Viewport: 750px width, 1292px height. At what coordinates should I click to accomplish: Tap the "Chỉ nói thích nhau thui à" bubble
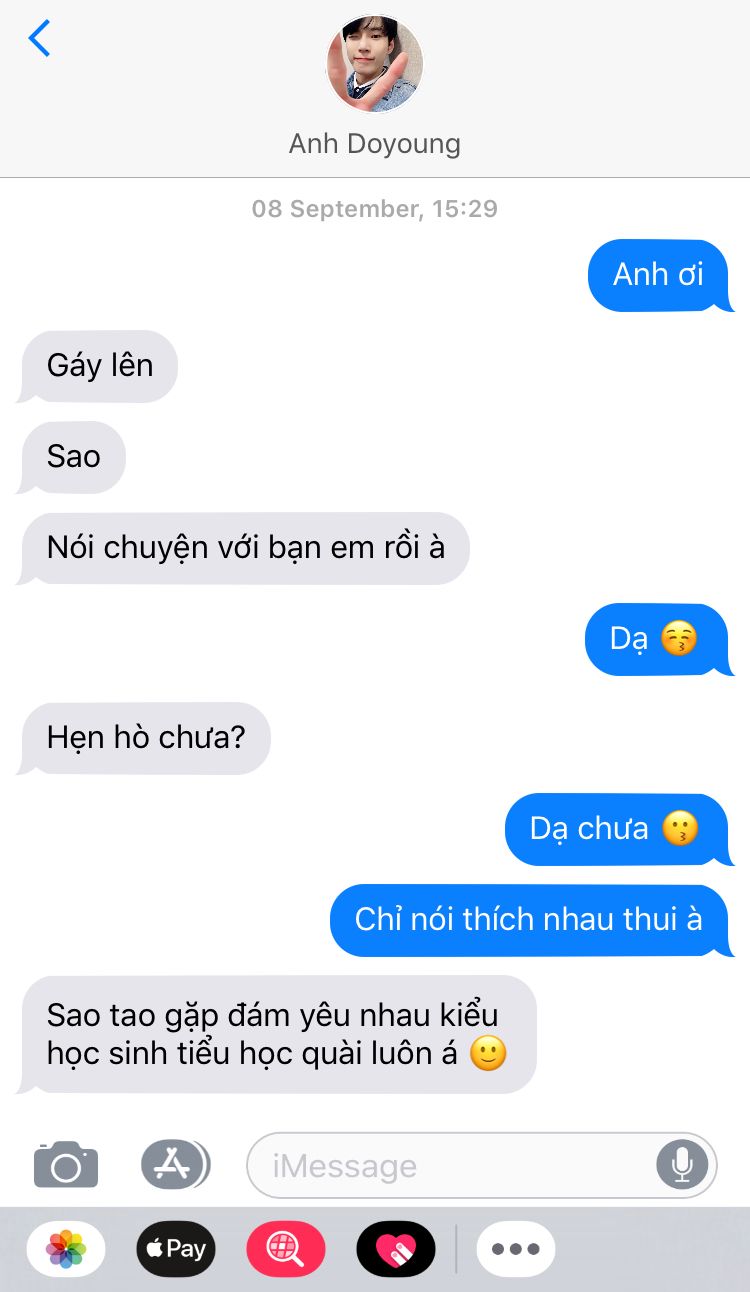point(531,920)
